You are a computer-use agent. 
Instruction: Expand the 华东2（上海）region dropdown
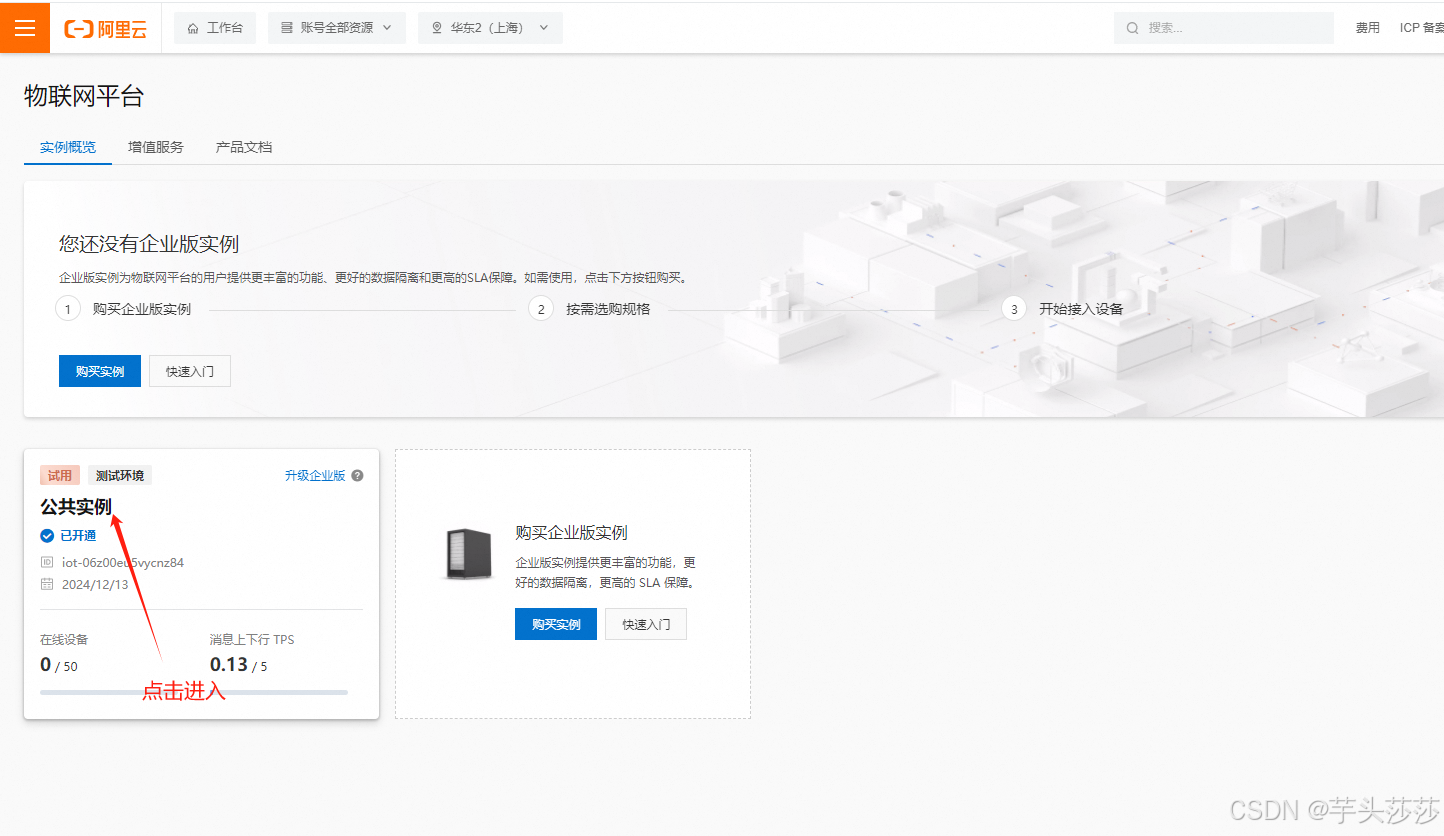click(x=490, y=28)
